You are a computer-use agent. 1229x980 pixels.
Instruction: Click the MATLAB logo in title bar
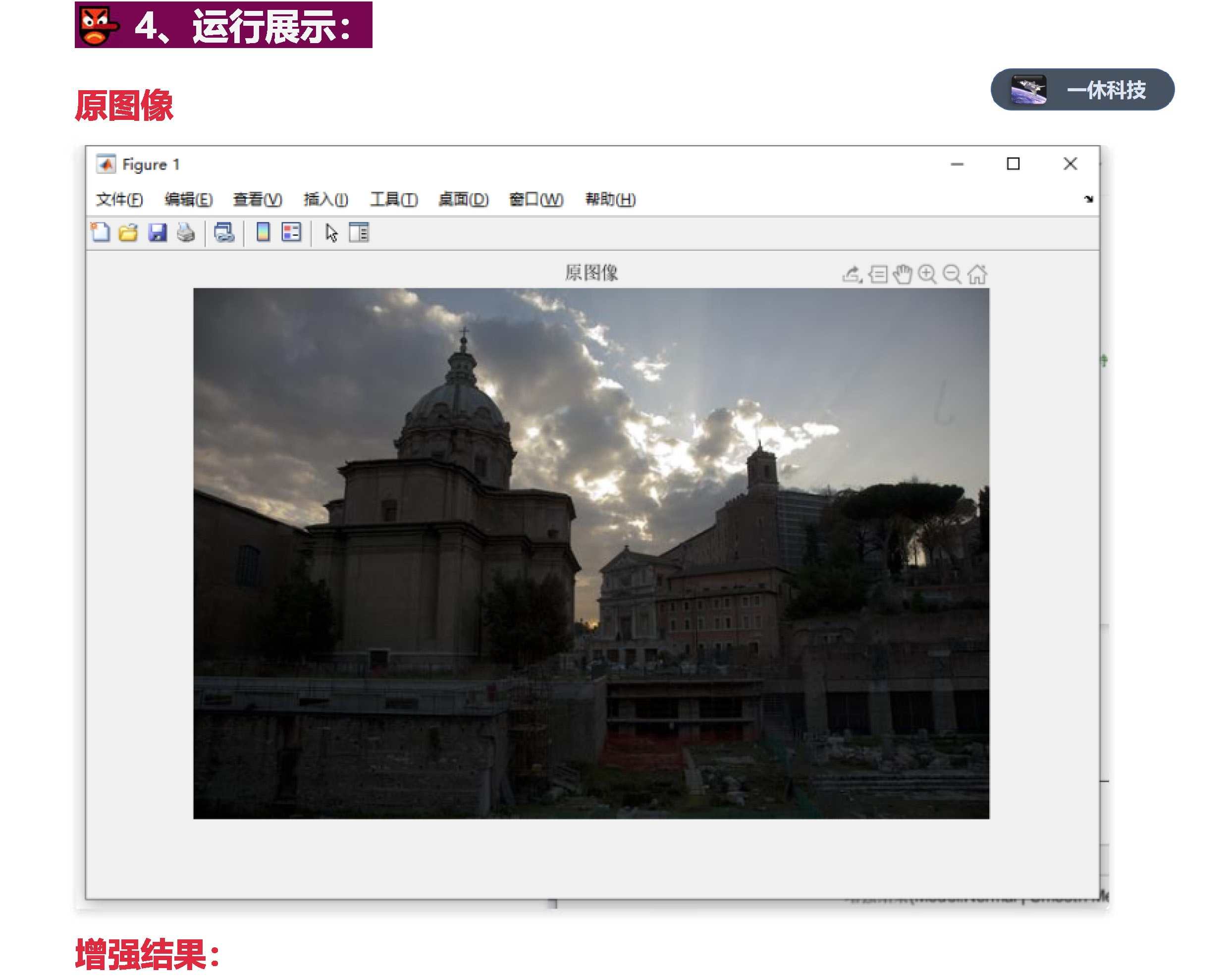tap(106, 164)
